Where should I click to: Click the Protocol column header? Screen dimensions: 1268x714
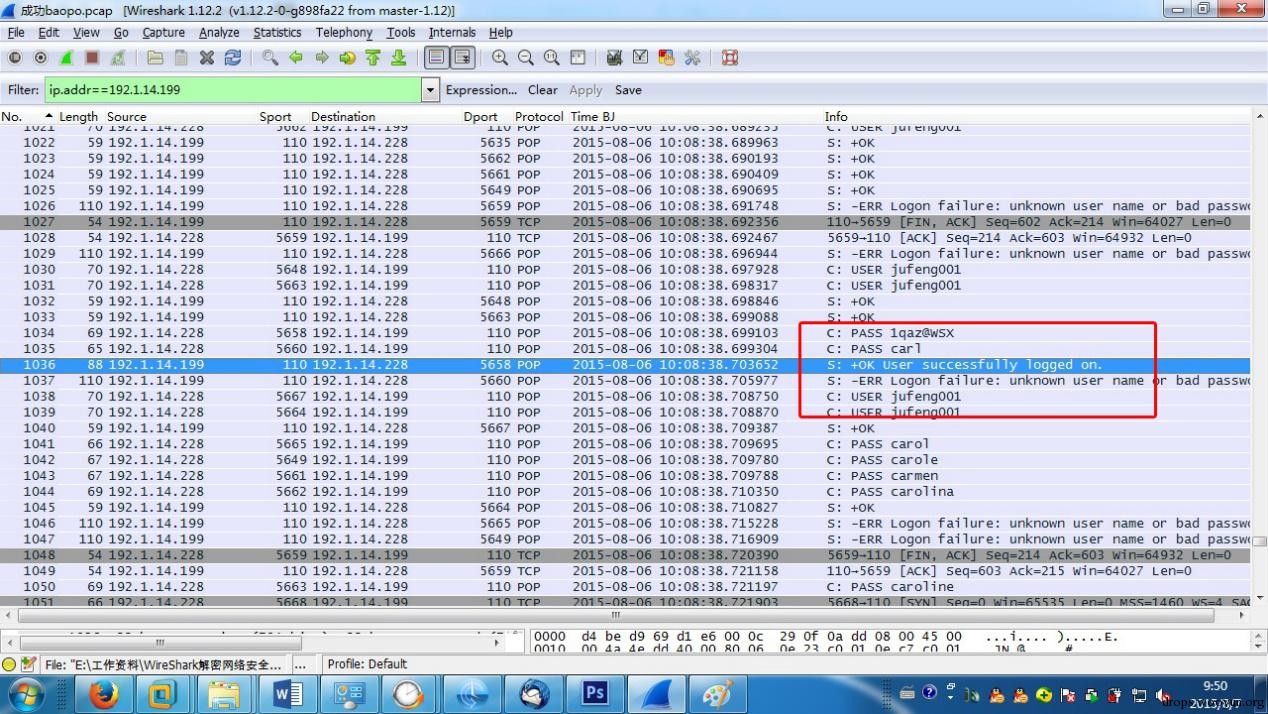pyautogui.click(x=539, y=117)
